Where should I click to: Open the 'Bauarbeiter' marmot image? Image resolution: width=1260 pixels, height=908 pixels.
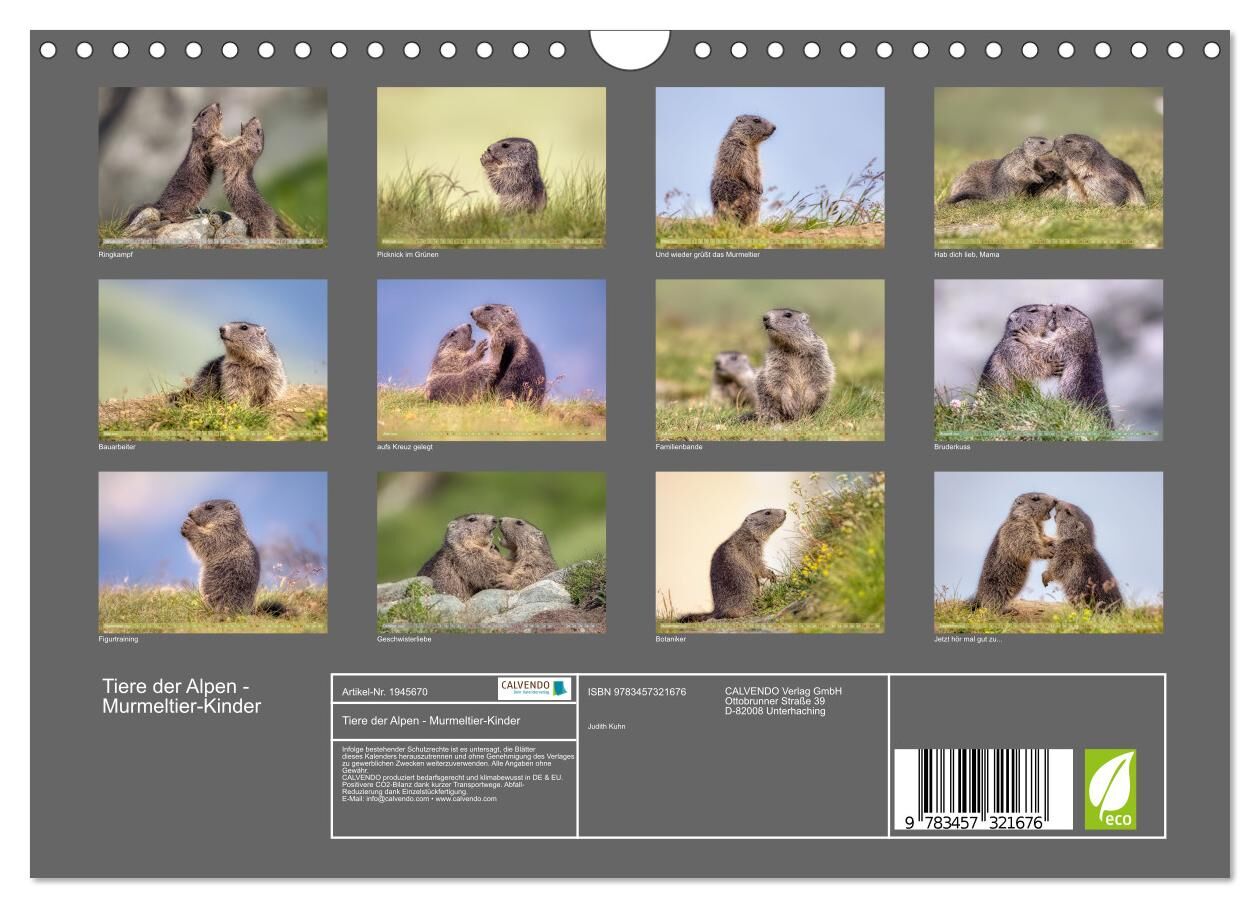(212, 359)
